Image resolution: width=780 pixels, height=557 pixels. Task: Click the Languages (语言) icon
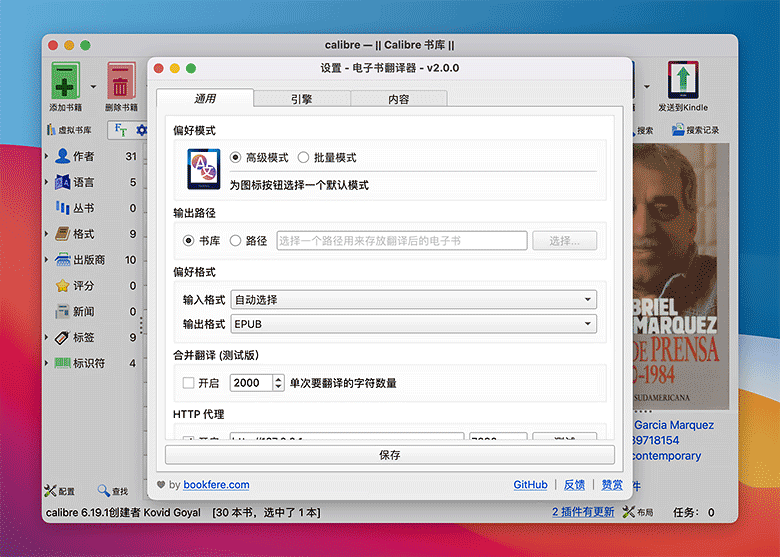(x=63, y=182)
